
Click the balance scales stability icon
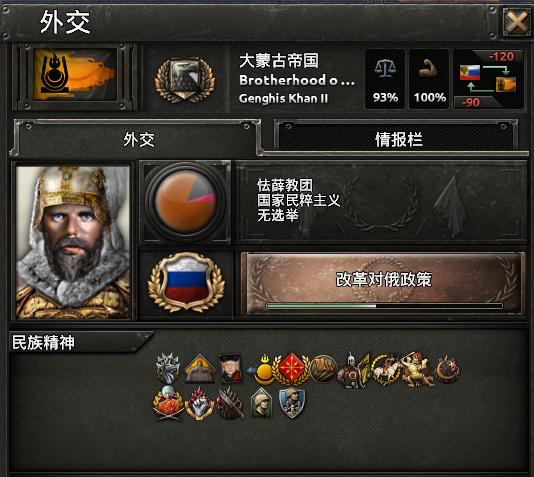coord(385,68)
